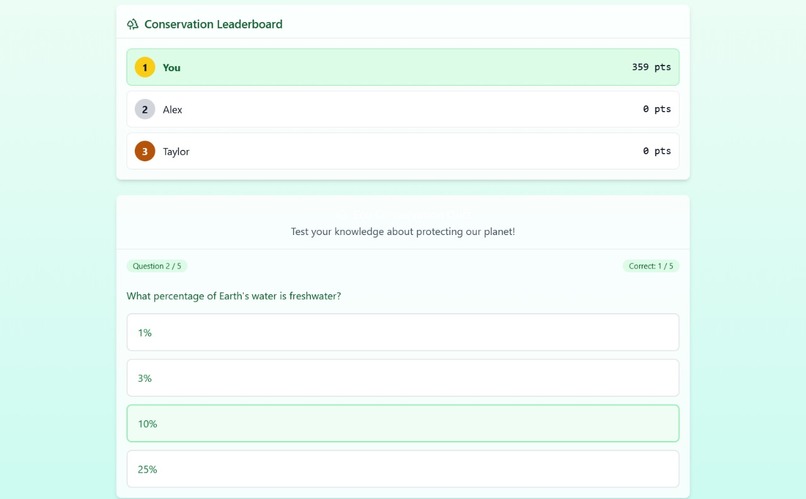Open the You leaderboard row
This screenshot has height=499, width=806.
[x=403, y=67]
